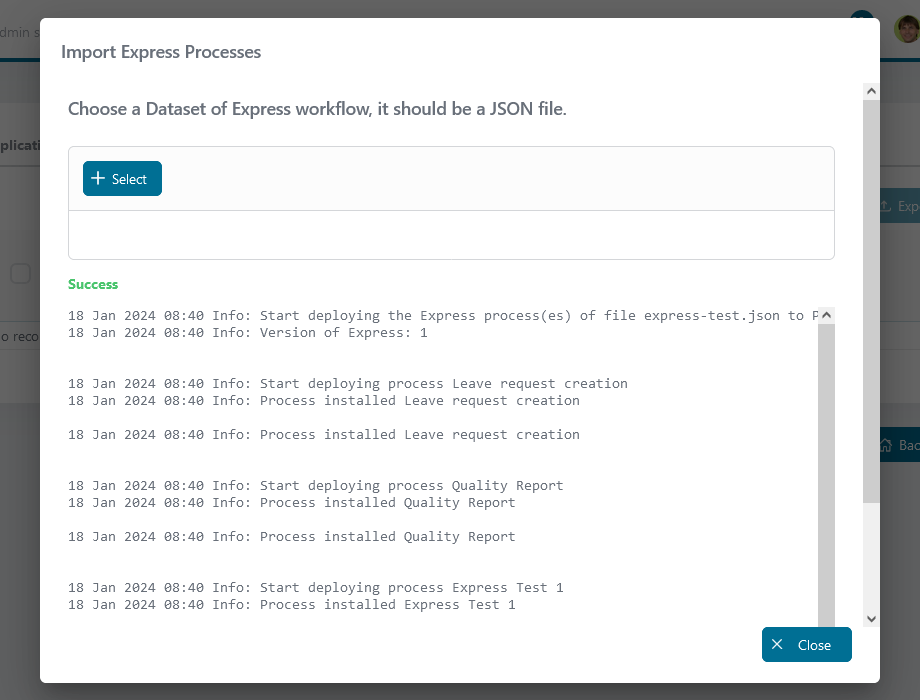Click 'Start deploying process Leave request creation' line
920x700 pixels.
click(348, 384)
